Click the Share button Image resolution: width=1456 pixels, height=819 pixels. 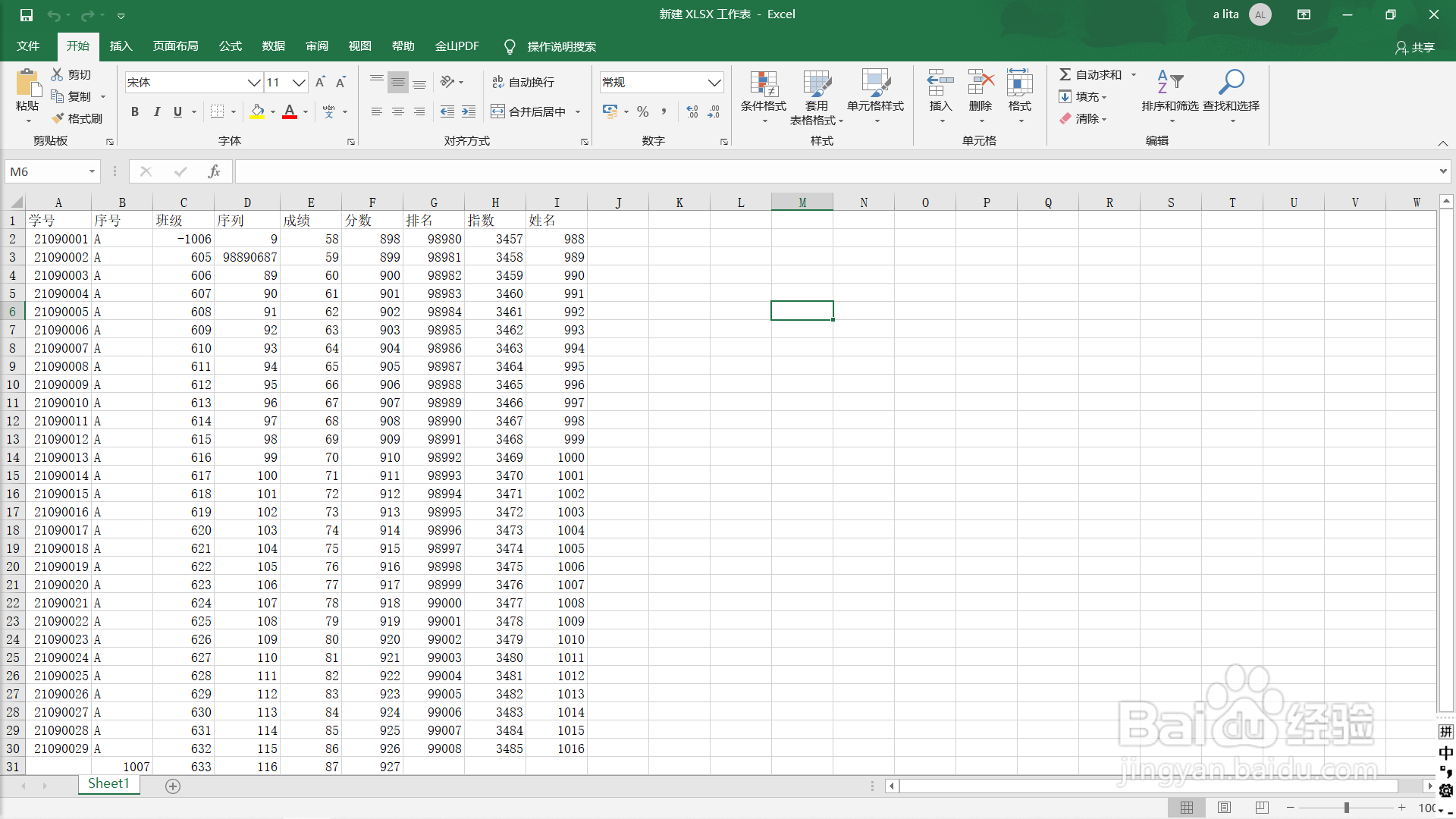(x=1415, y=47)
